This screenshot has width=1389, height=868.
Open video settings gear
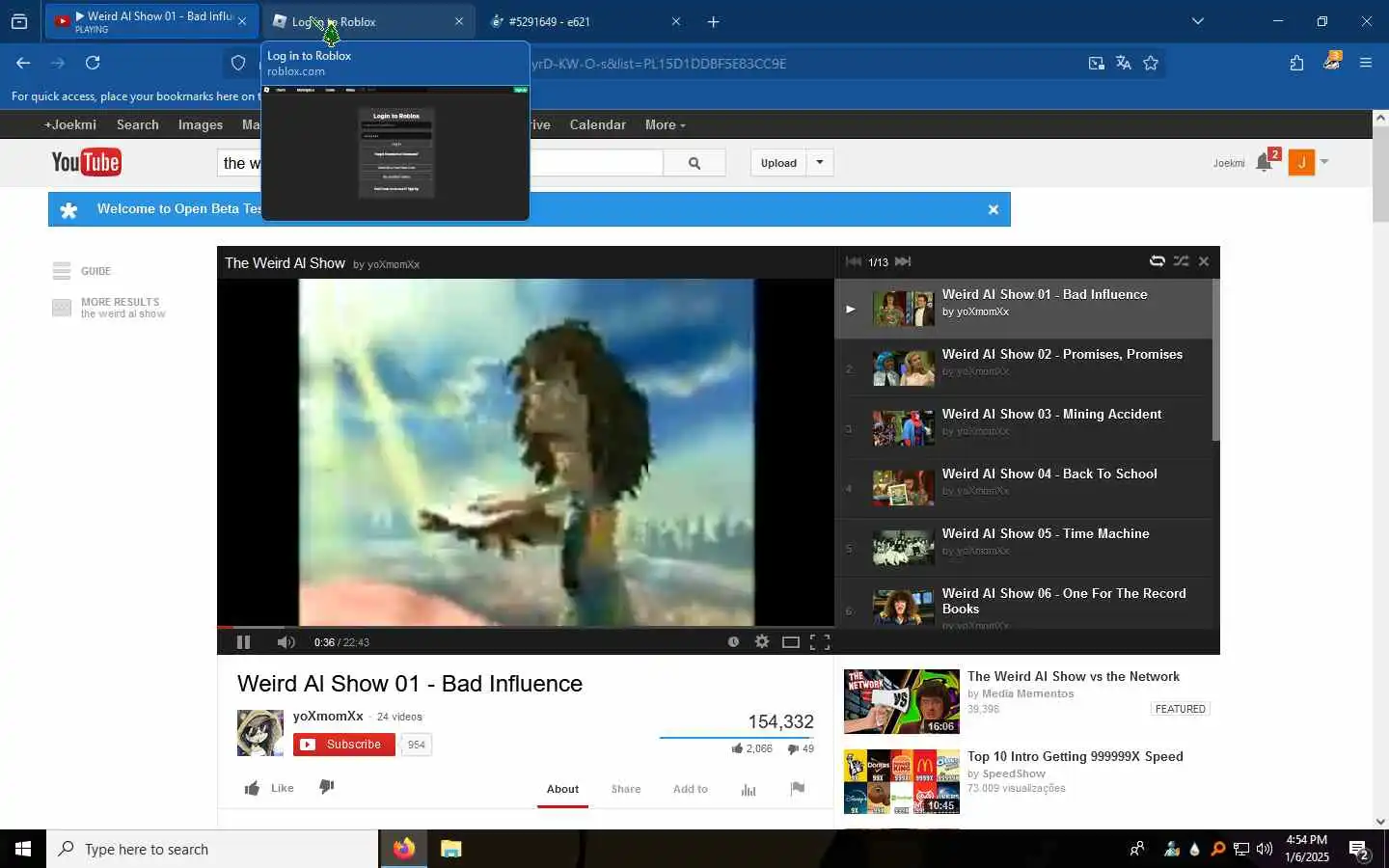pyautogui.click(x=762, y=641)
